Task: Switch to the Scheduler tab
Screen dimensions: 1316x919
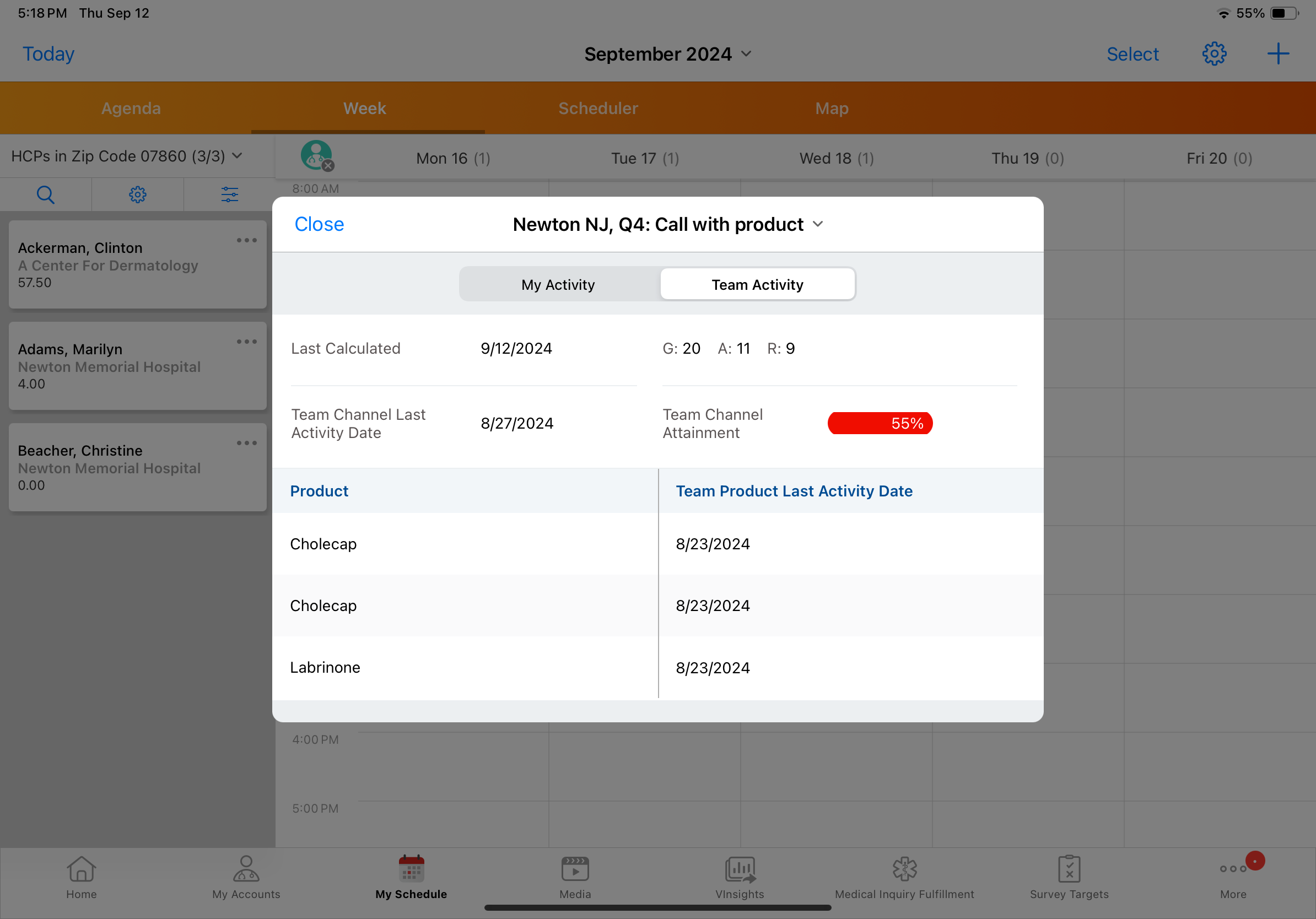Action: (x=598, y=109)
